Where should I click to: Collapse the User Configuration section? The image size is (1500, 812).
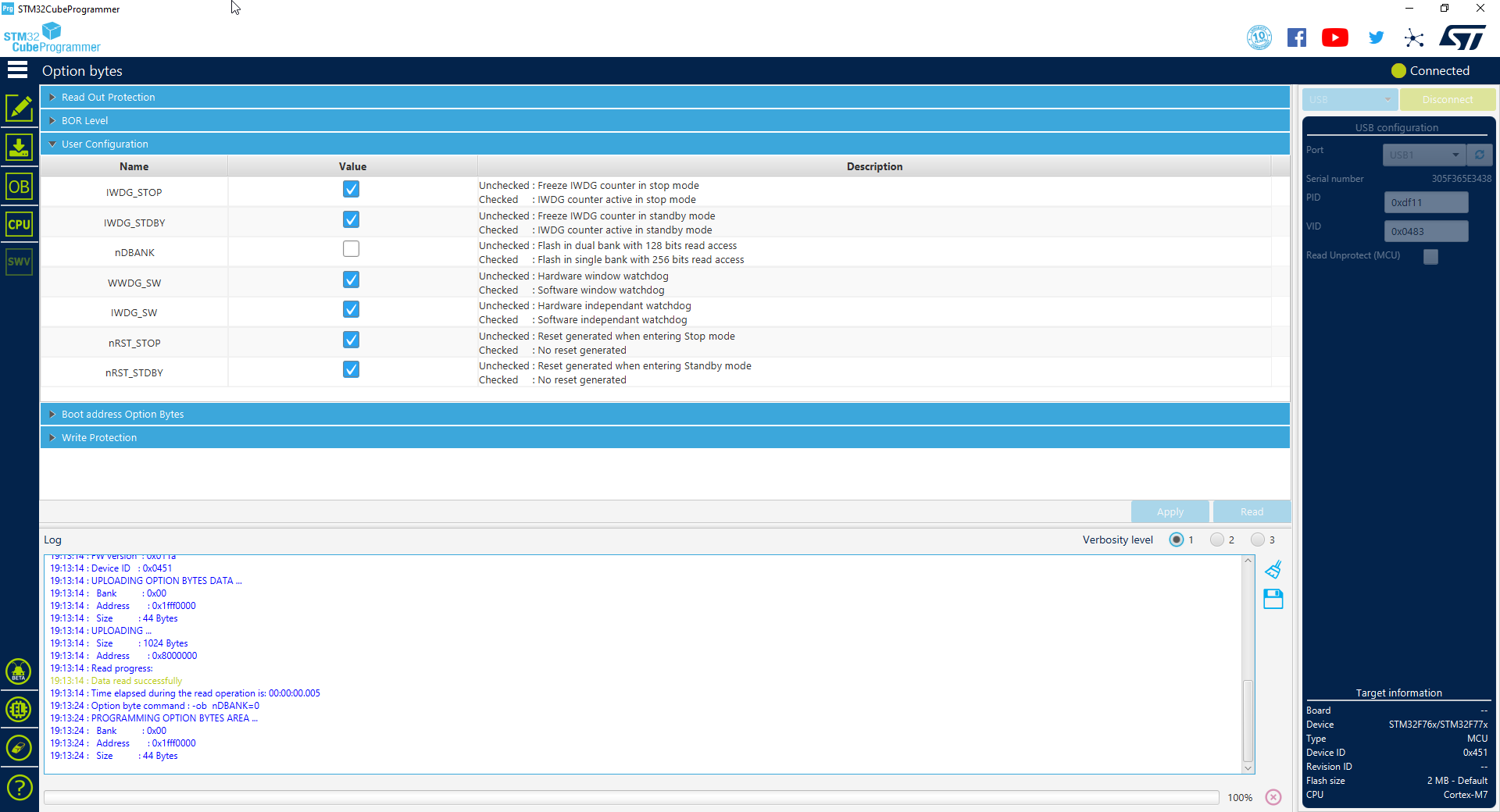click(105, 144)
